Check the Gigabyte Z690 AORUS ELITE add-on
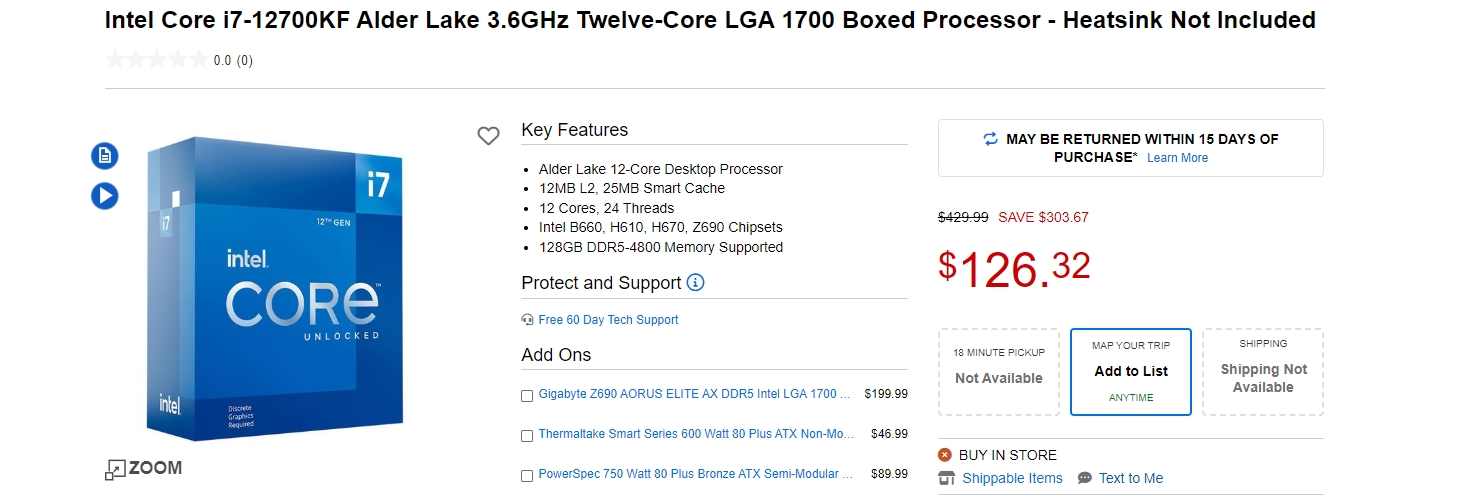This screenshot has height=504, width=1460. pos(527,396)
